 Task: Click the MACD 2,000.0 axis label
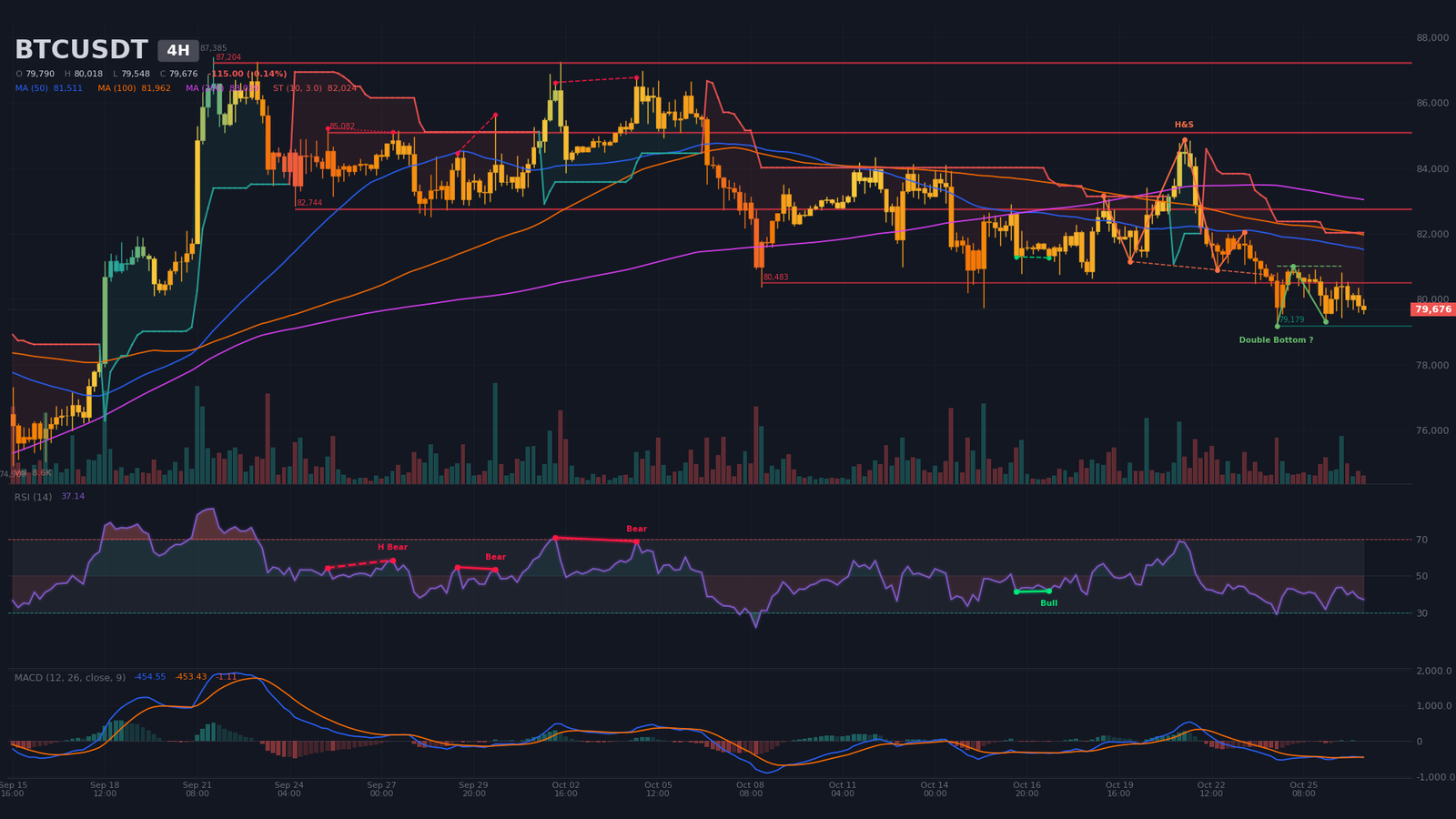[x=1434, y=671]
